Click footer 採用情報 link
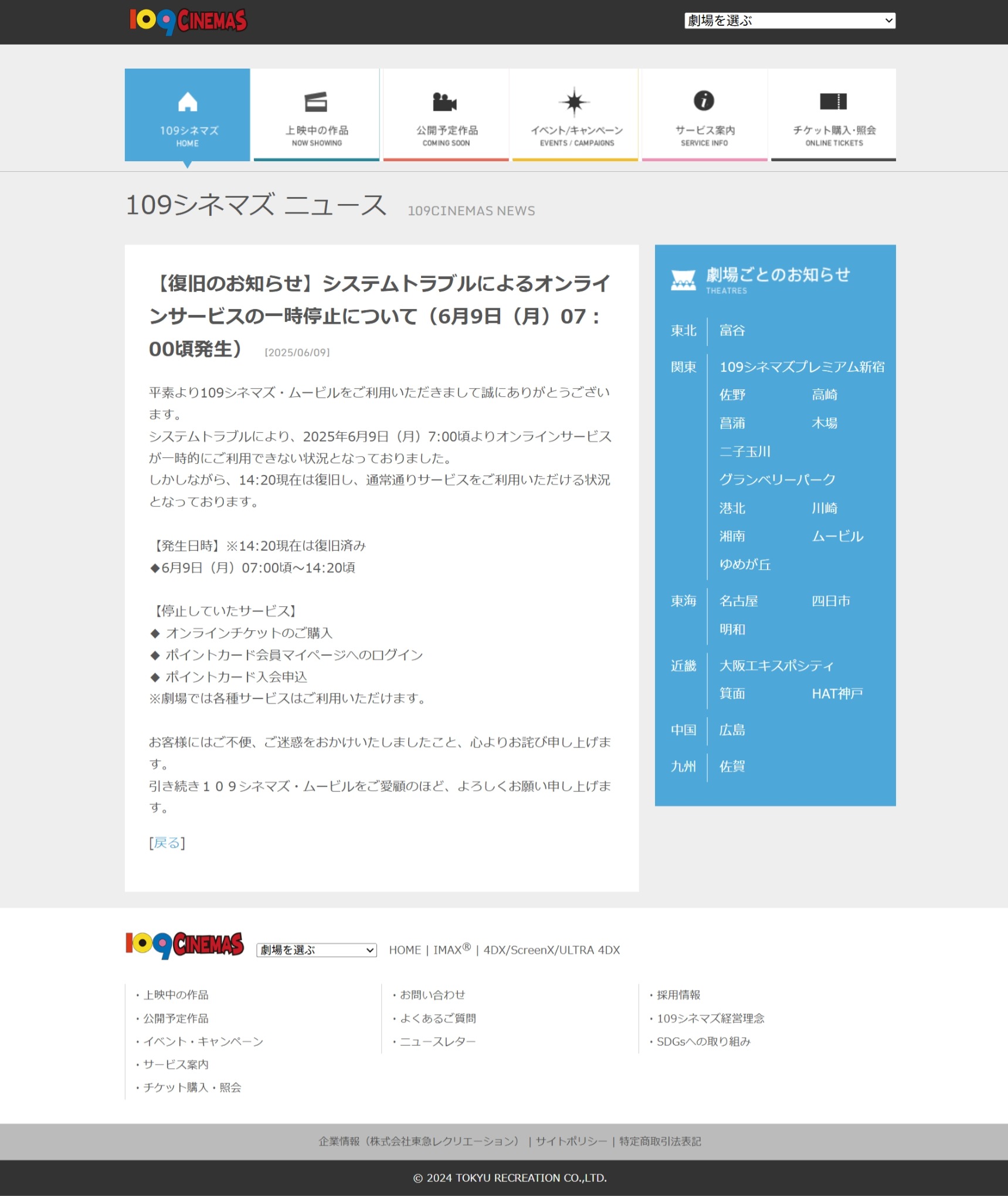 pyautogui.click(x=678, y=995)
